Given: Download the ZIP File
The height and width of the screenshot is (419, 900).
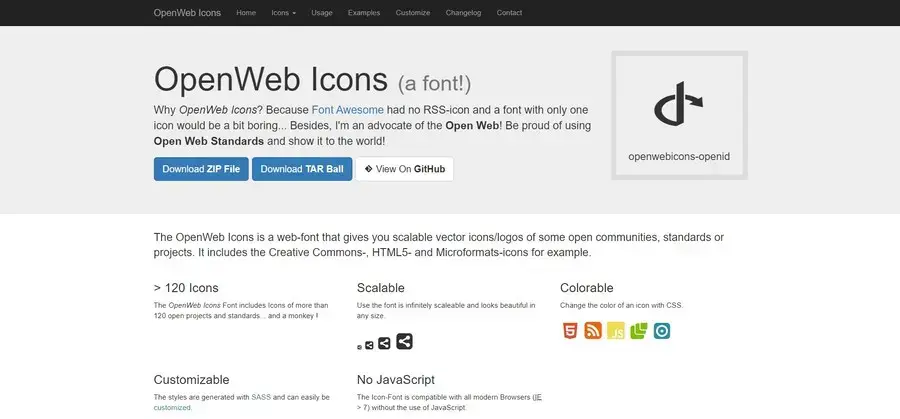Looking at the screenshot, I should [201, 169].
